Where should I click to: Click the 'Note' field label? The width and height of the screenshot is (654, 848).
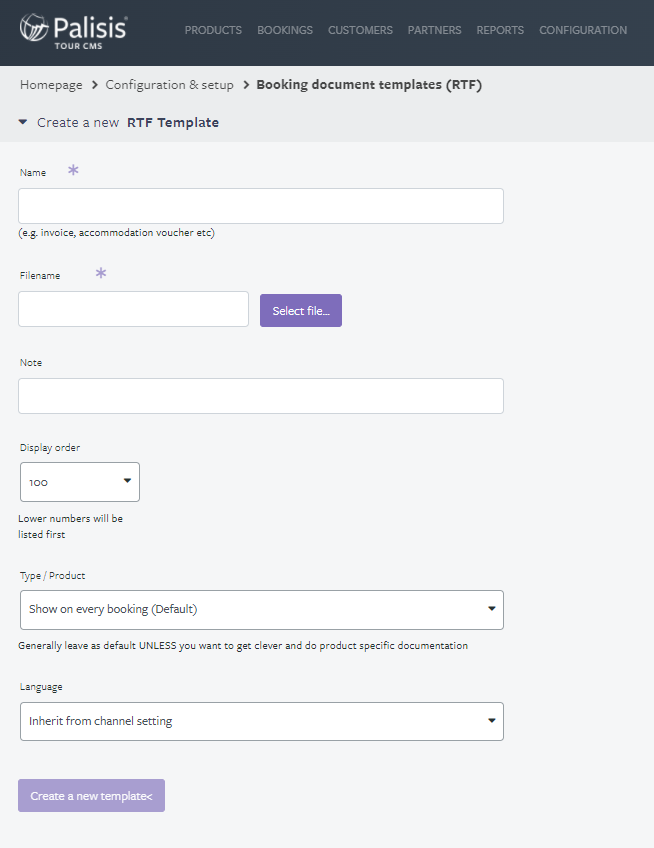[31, 363]
